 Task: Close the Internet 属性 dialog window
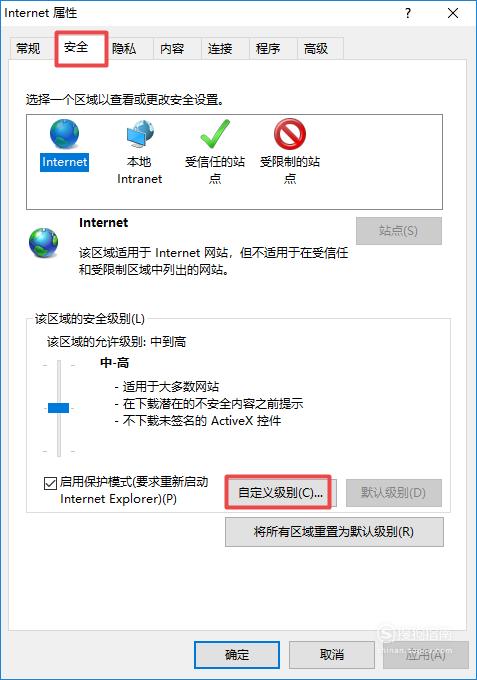point(453,13)
